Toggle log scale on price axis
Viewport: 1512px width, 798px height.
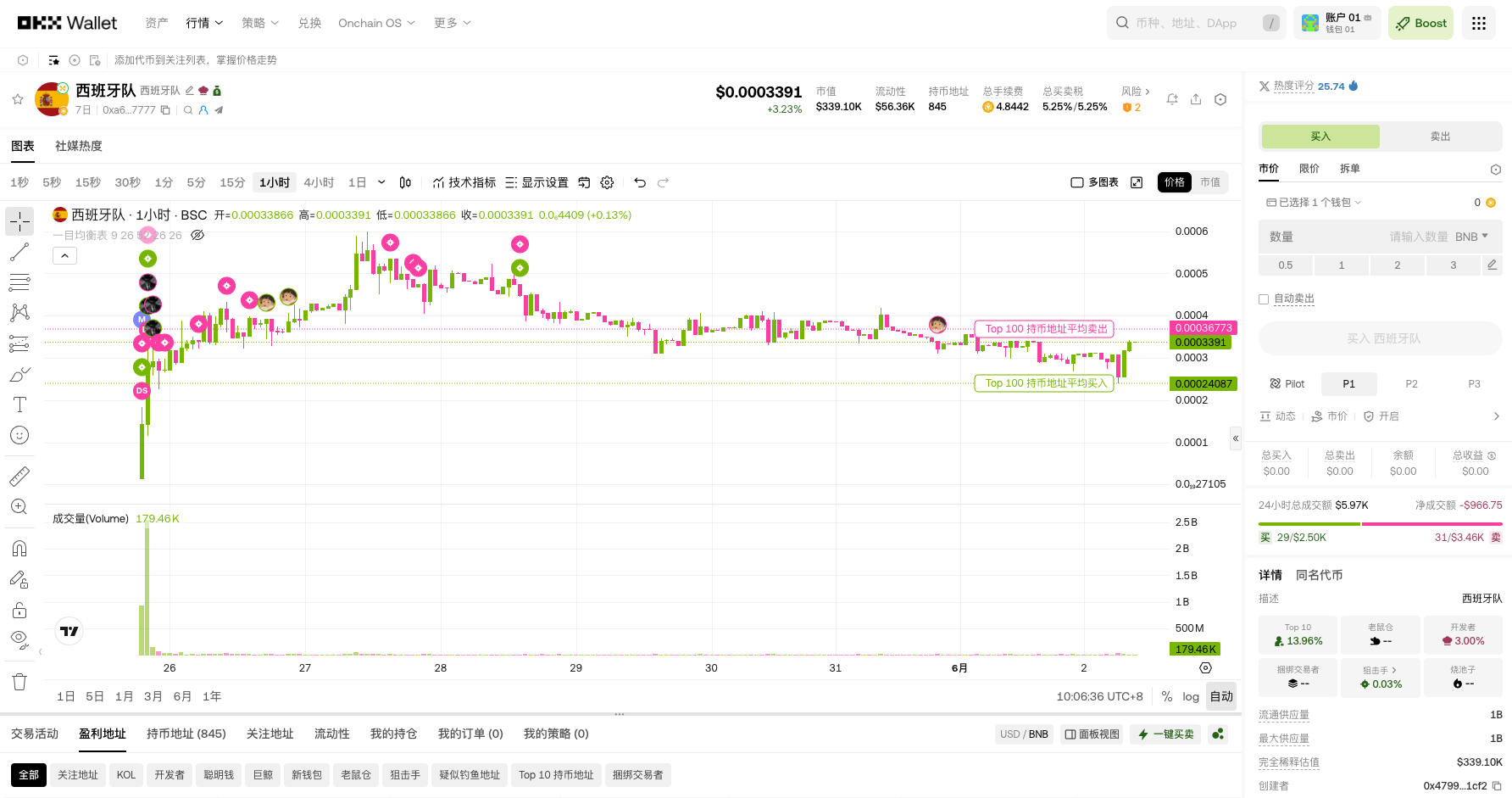[1191, 696]
